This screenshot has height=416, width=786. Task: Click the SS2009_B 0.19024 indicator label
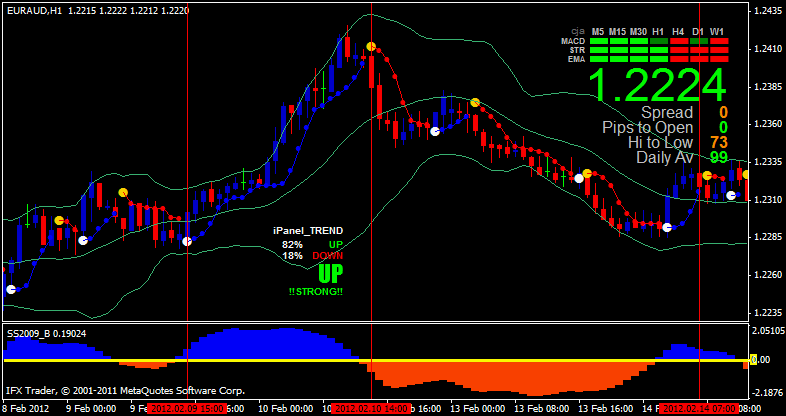[x=46, y=333]
